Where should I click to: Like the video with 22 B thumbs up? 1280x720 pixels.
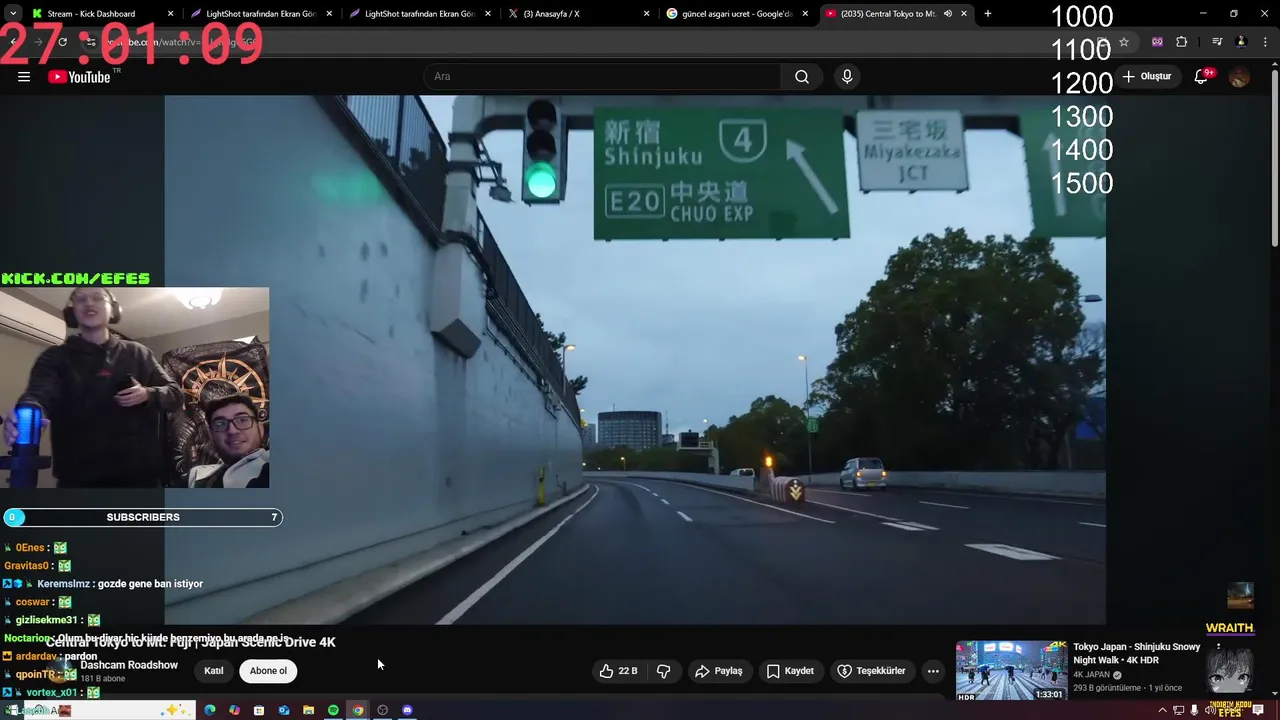pyautogui.click(x=618, y=671)
